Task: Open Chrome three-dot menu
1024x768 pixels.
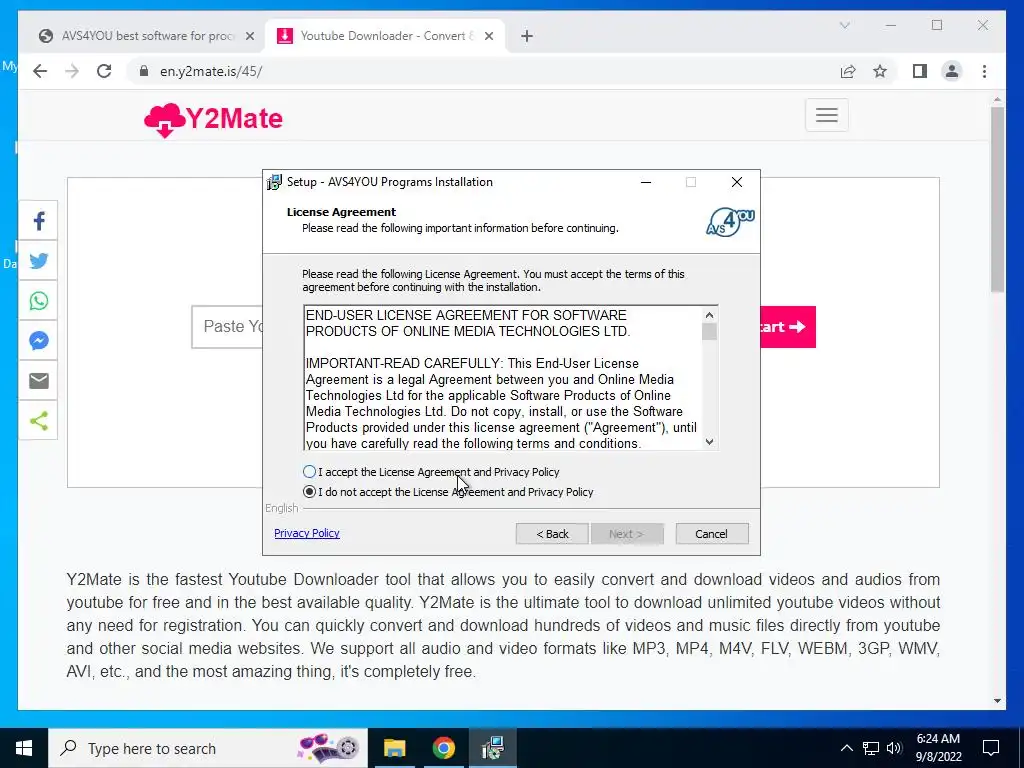Action: 984,71
